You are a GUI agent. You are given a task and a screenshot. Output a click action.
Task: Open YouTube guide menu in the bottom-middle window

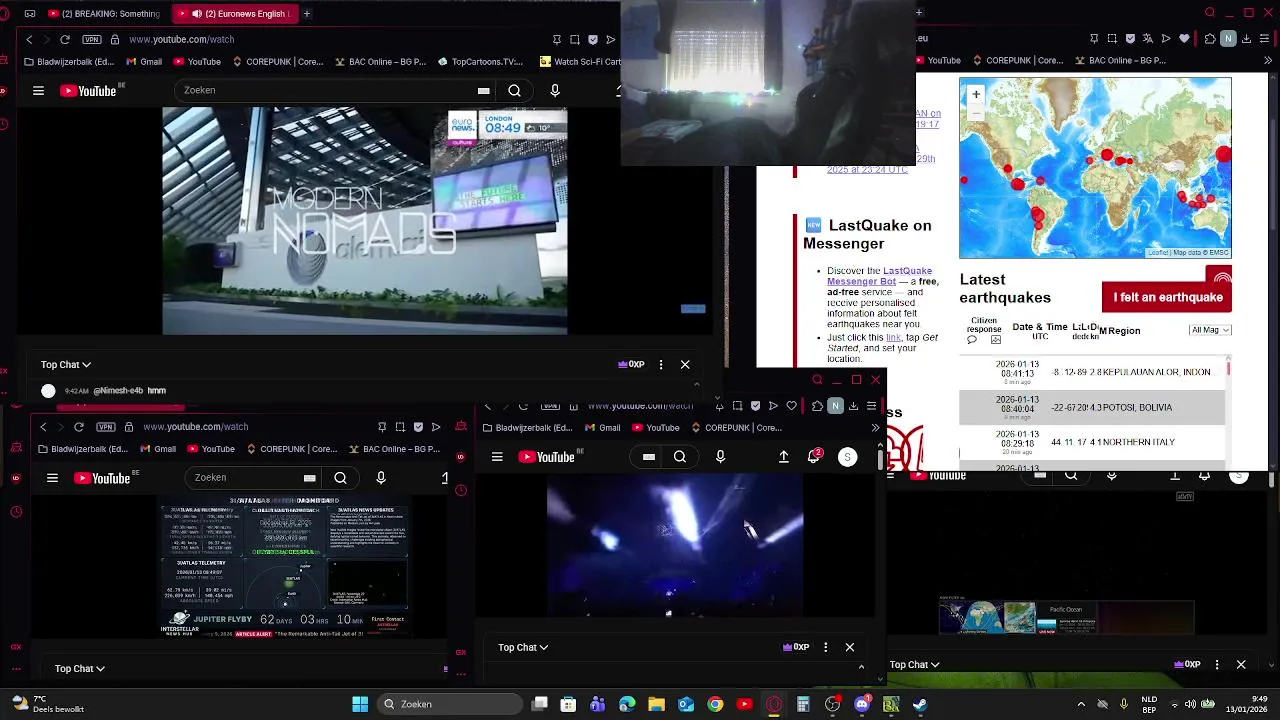pyautogui.click(x=497, y=457)
